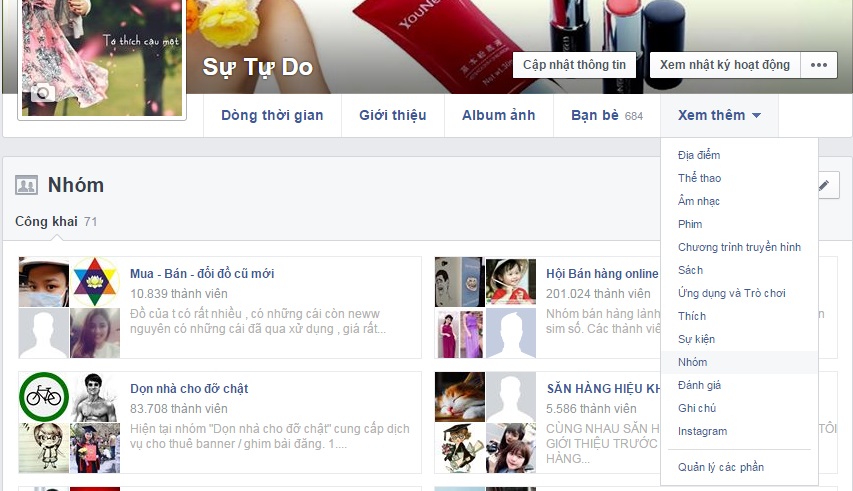Click the purple dresses thumbnail in Hội Bán hàng

(460, 333)
